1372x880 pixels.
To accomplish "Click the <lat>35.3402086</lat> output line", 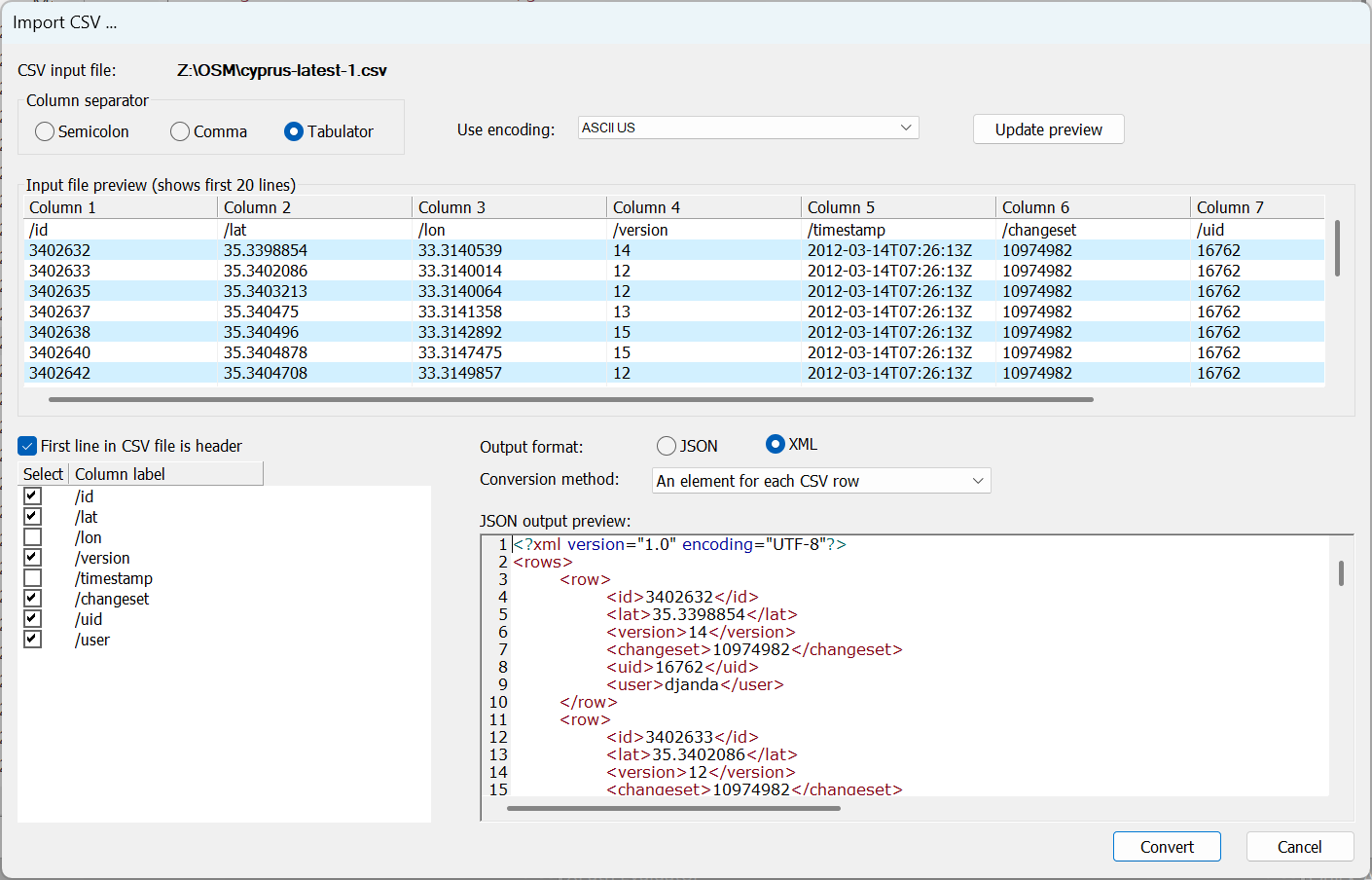I will click(702, 754).
